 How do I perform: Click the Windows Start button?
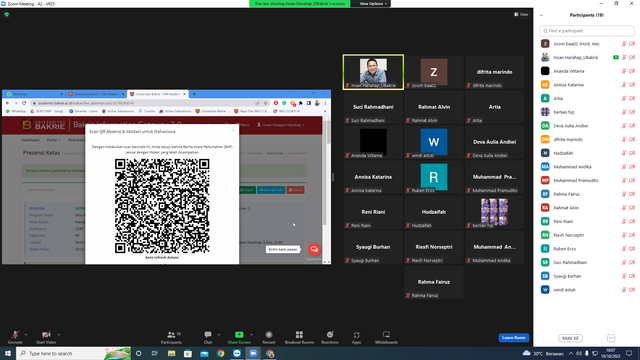pyautogui.click(x=8, y=353)
